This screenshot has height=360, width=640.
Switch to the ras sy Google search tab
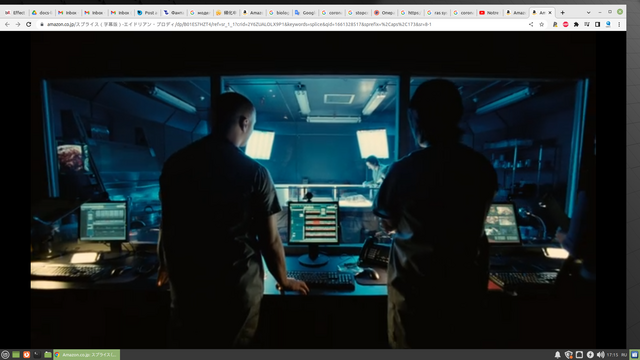(x=437, y=13)
